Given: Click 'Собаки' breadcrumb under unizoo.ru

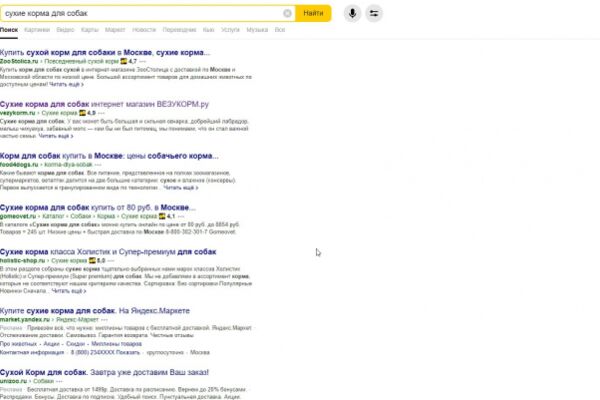Looking at the screenshot, I should pyautogui.click(x=44, y=381).
